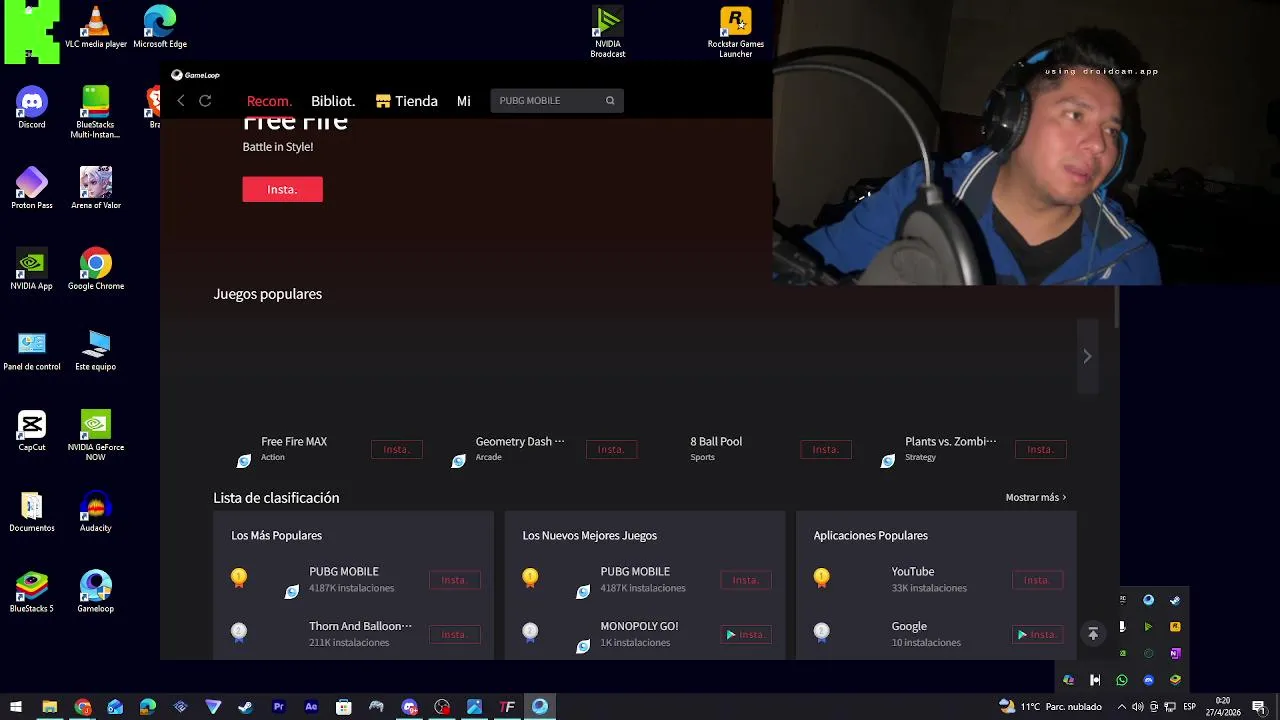Viewport: 1280px width, 720px height.
Task: Switch to Bibliot. tab
Action: pyautogui.click(x=333, y=101)
